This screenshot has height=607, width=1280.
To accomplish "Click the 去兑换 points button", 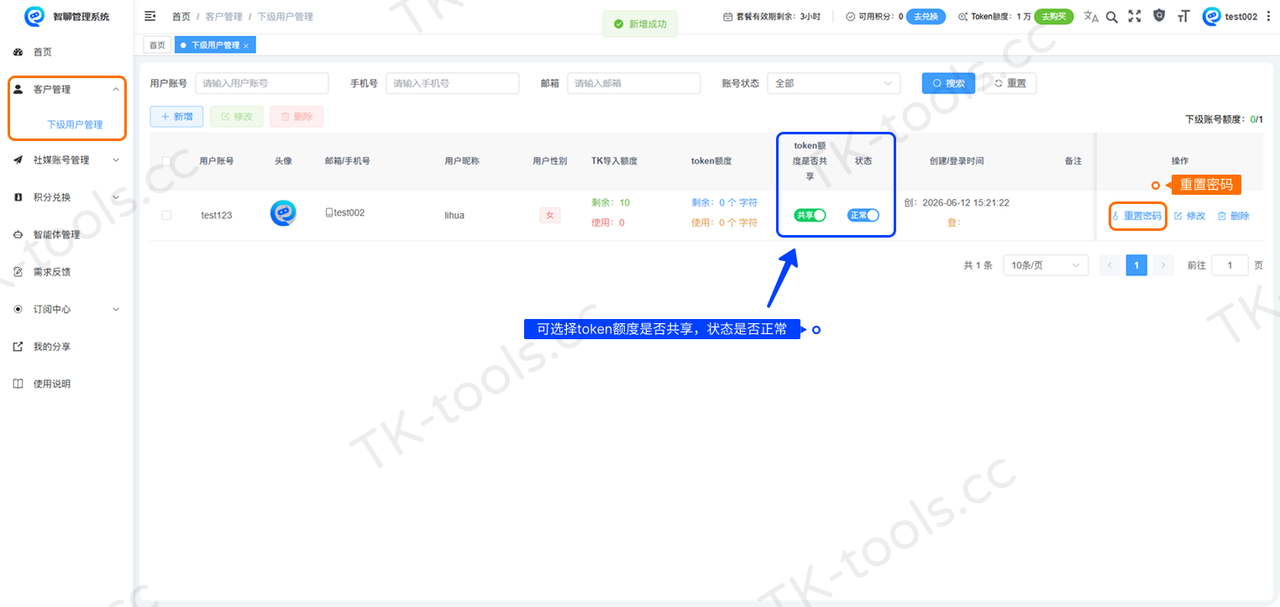I will coord(926,16).
